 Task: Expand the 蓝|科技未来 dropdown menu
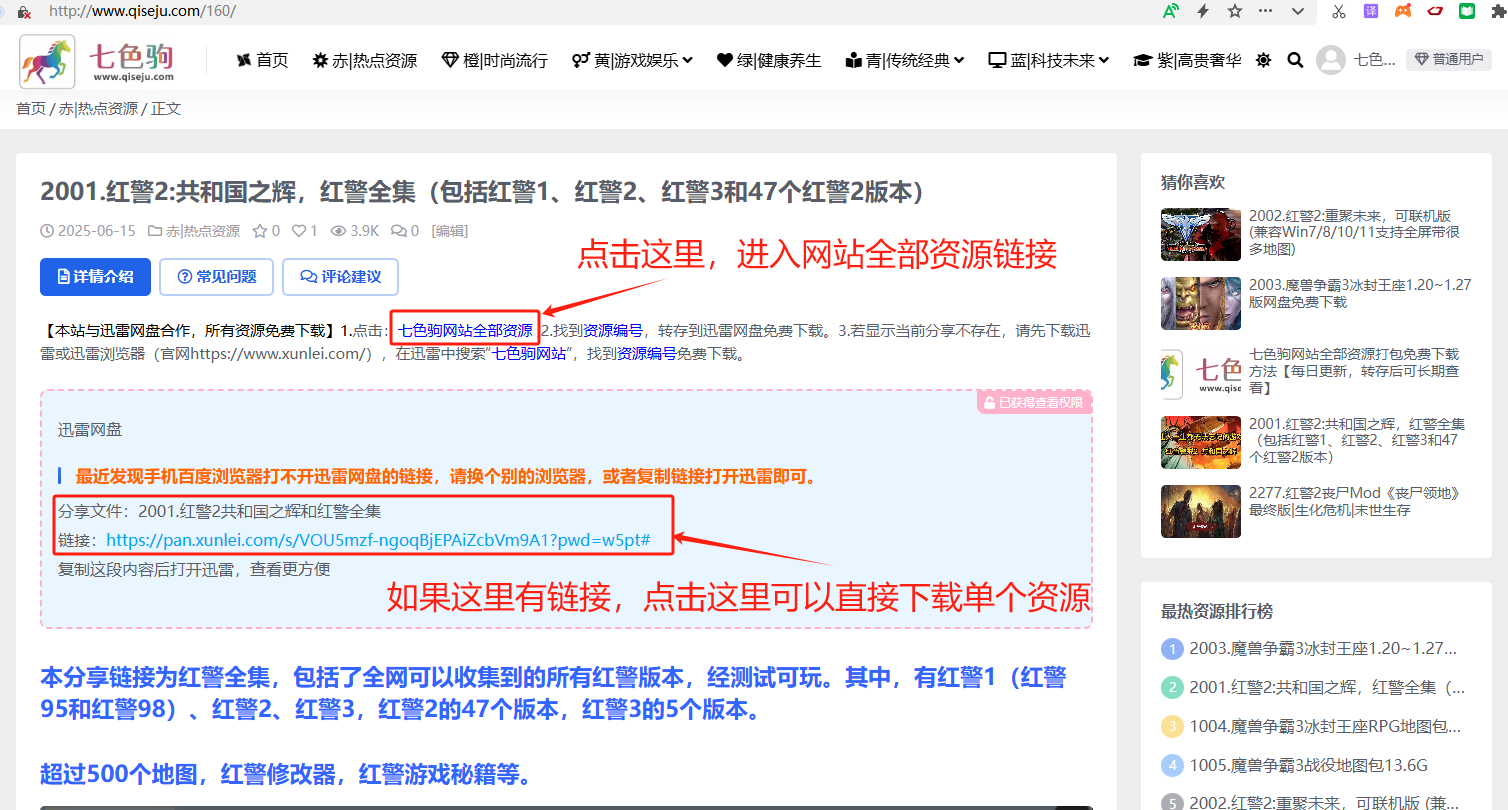tap(1049, 60)
